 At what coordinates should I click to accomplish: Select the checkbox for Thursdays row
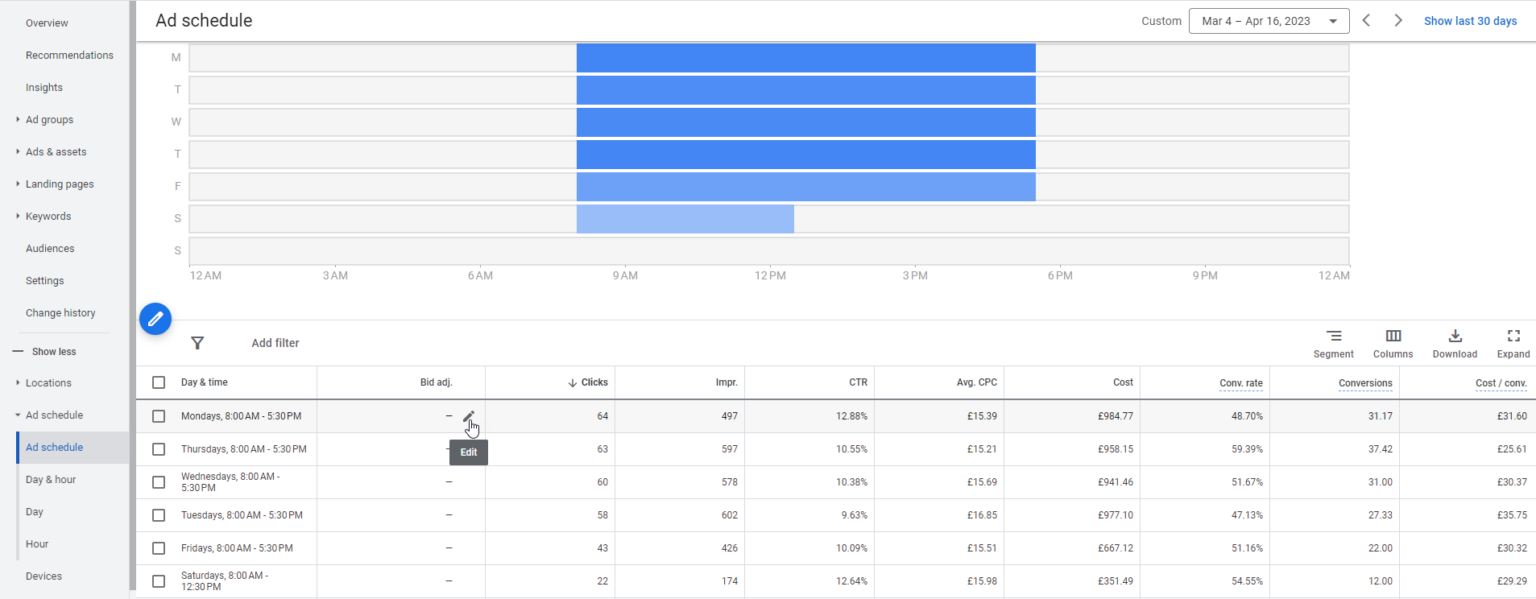coord(157,448)
